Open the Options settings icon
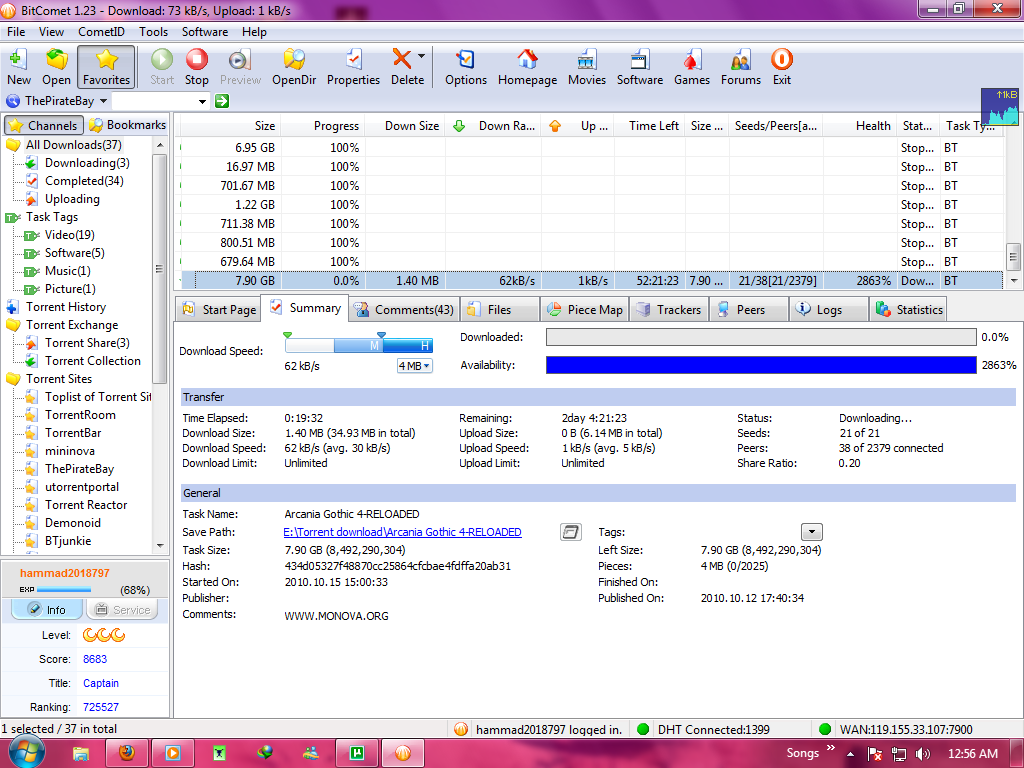 point(466,67)
